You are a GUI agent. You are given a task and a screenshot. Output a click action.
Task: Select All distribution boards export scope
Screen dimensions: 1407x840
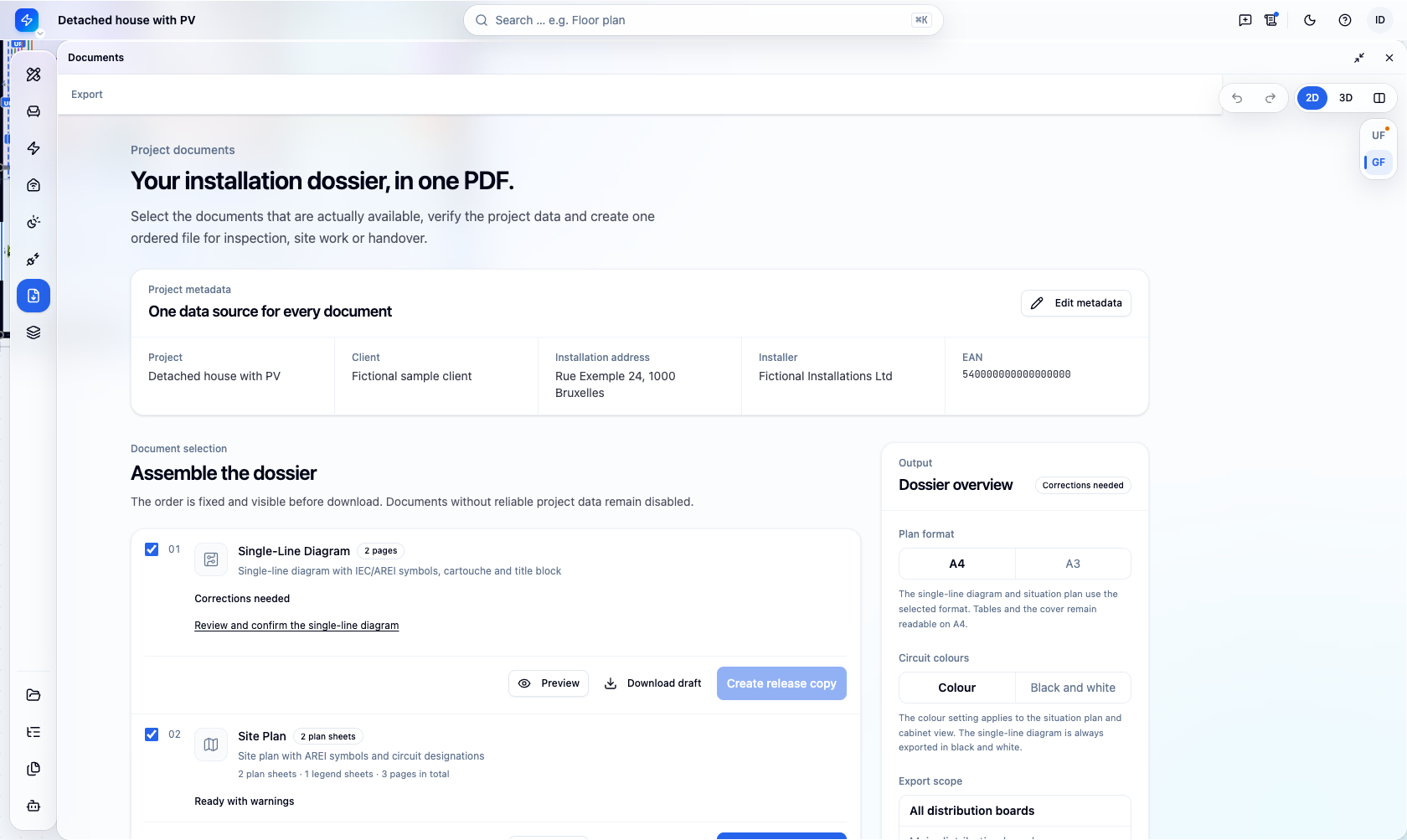(1015, 811)
